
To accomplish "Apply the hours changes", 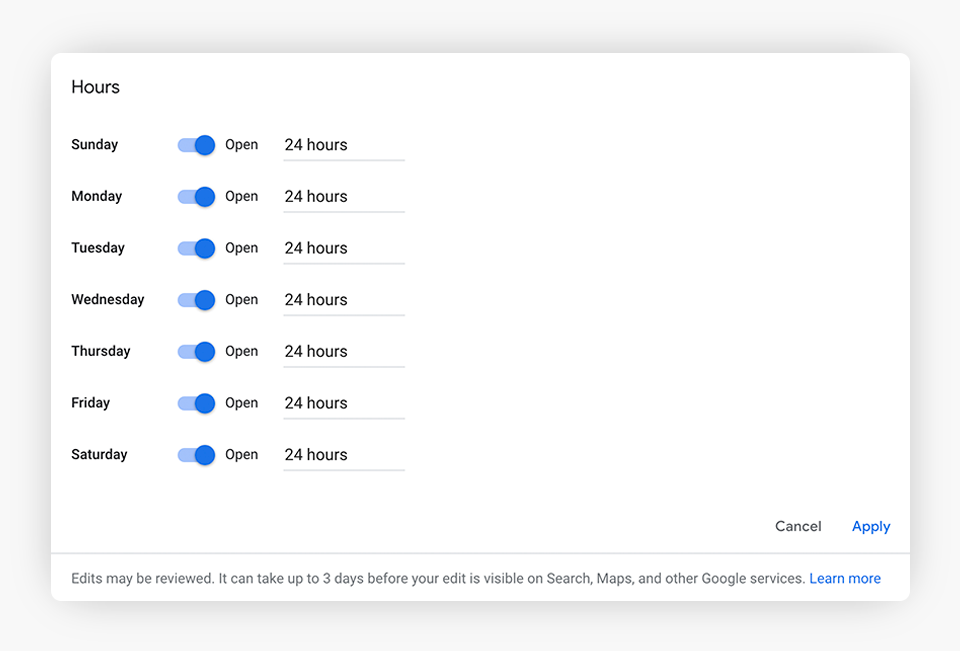I will 871,526.
